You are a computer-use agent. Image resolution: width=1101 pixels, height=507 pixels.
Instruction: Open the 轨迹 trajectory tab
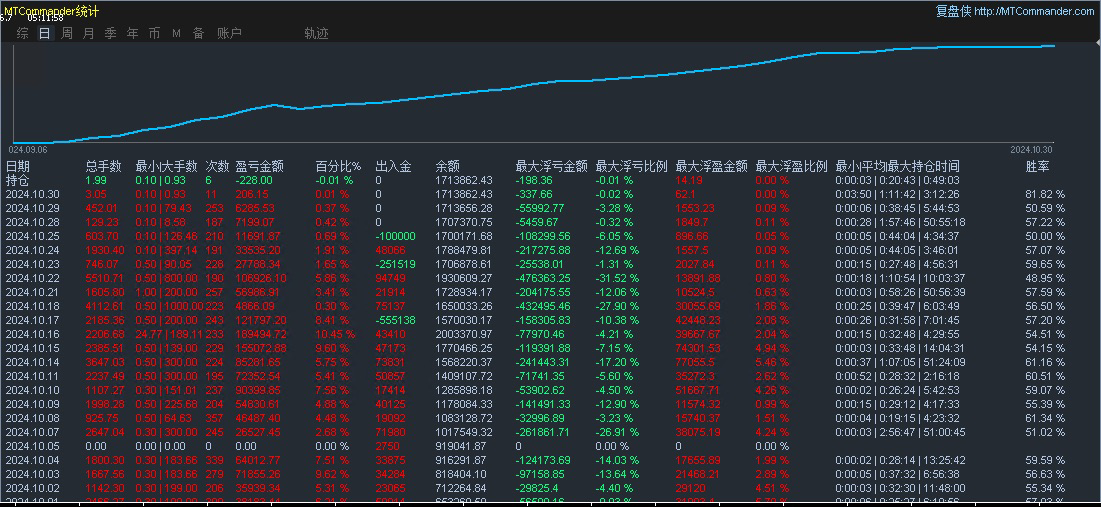(317, 33)
